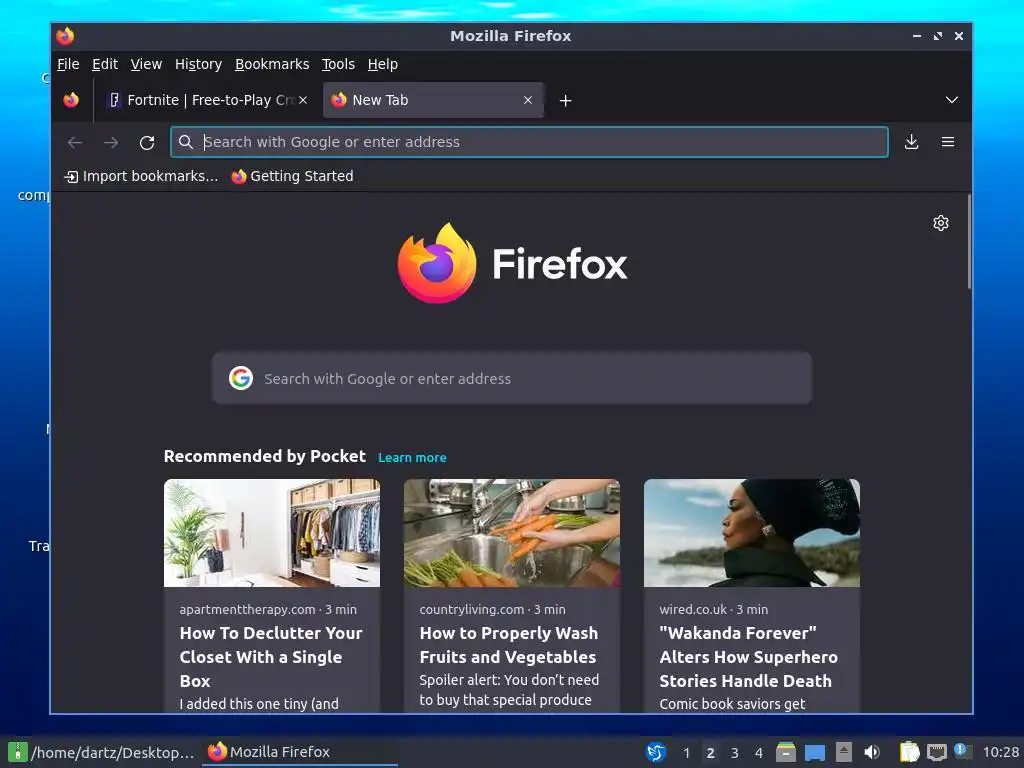1024x768 pixels.
Task: Click the Mozilla Firefox taskbar entry
Action: (300, 752)
